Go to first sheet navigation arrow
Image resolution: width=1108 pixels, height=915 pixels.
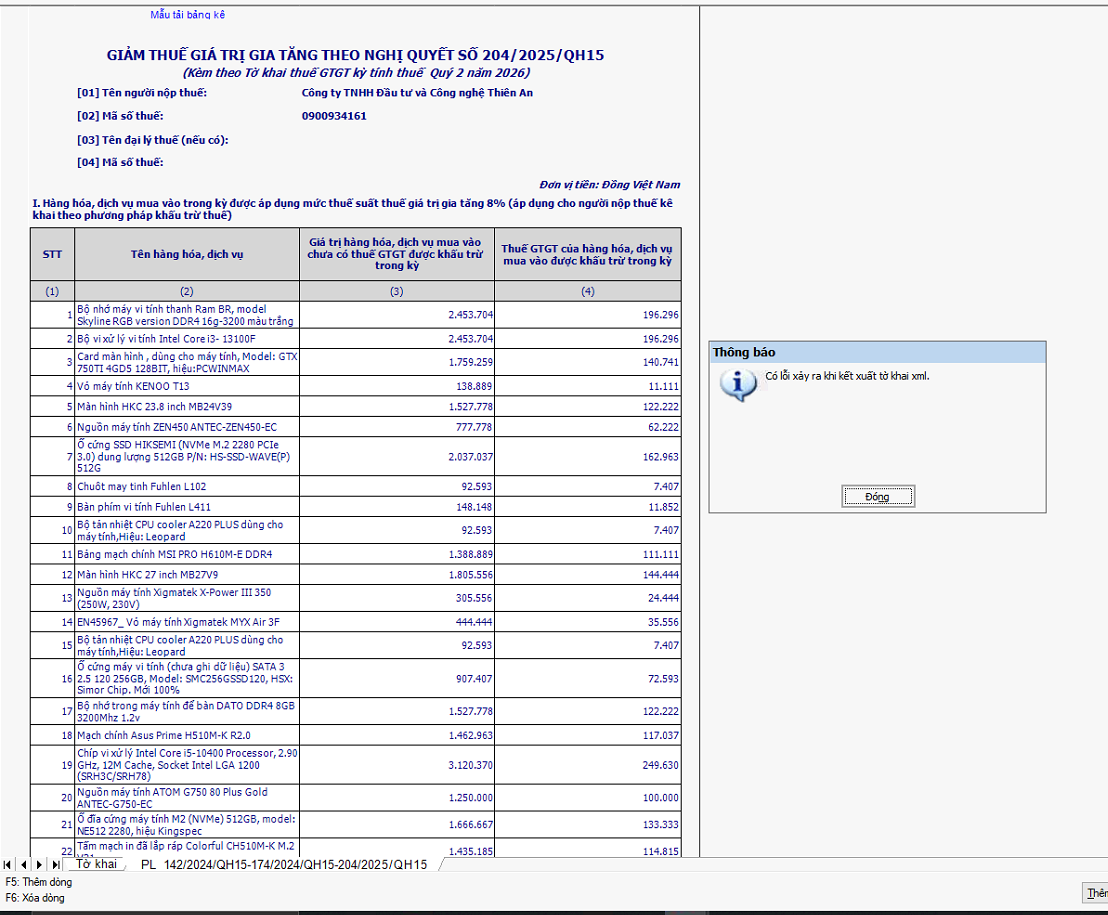point(8,865)
